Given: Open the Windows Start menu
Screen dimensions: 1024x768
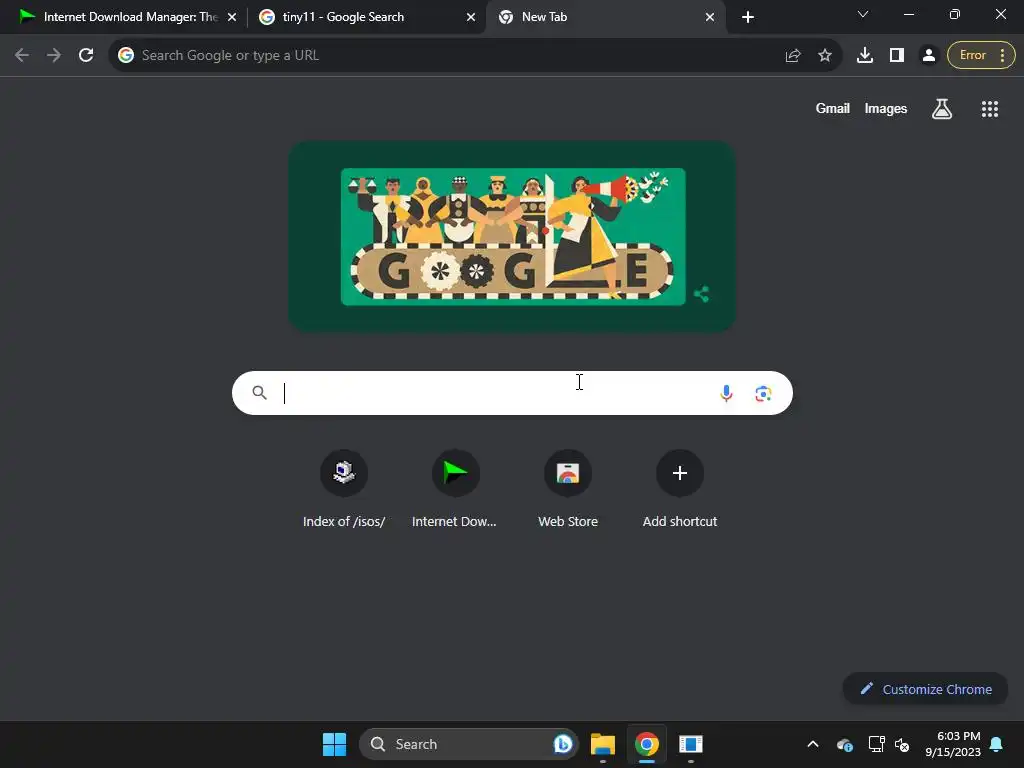Looking at the screenshot, I should tap(334, 744).
